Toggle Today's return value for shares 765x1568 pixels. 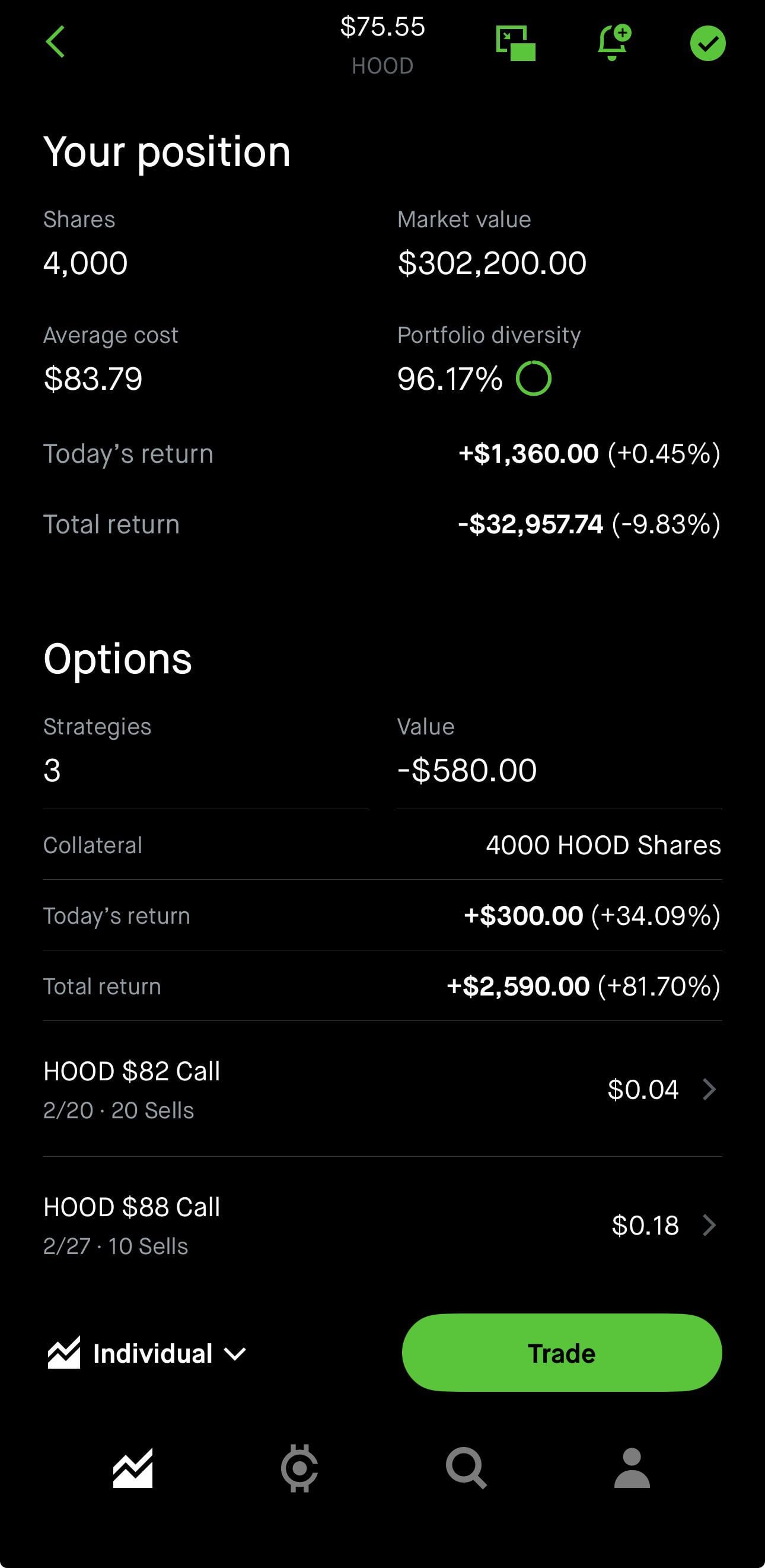(588, 453)
